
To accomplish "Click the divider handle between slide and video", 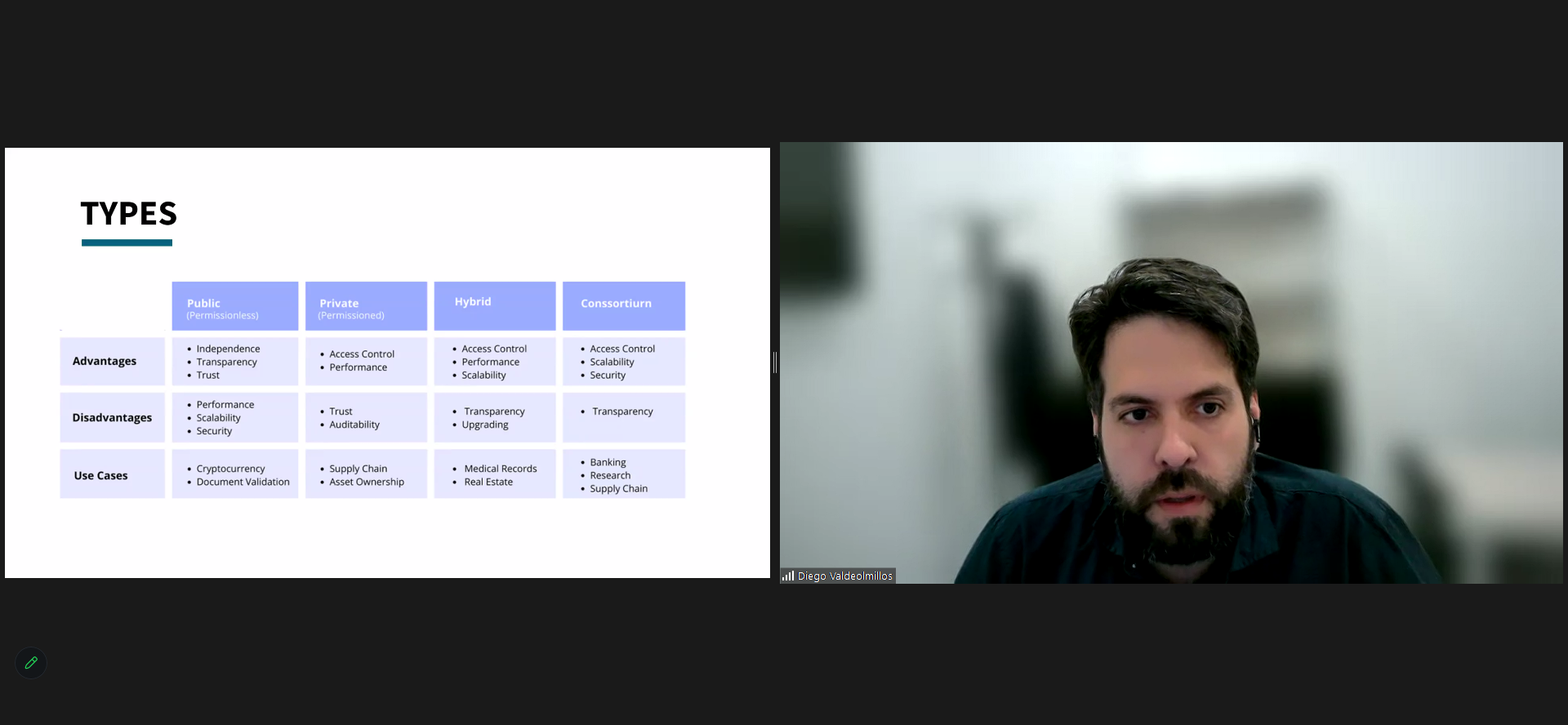I will point(774,362).
